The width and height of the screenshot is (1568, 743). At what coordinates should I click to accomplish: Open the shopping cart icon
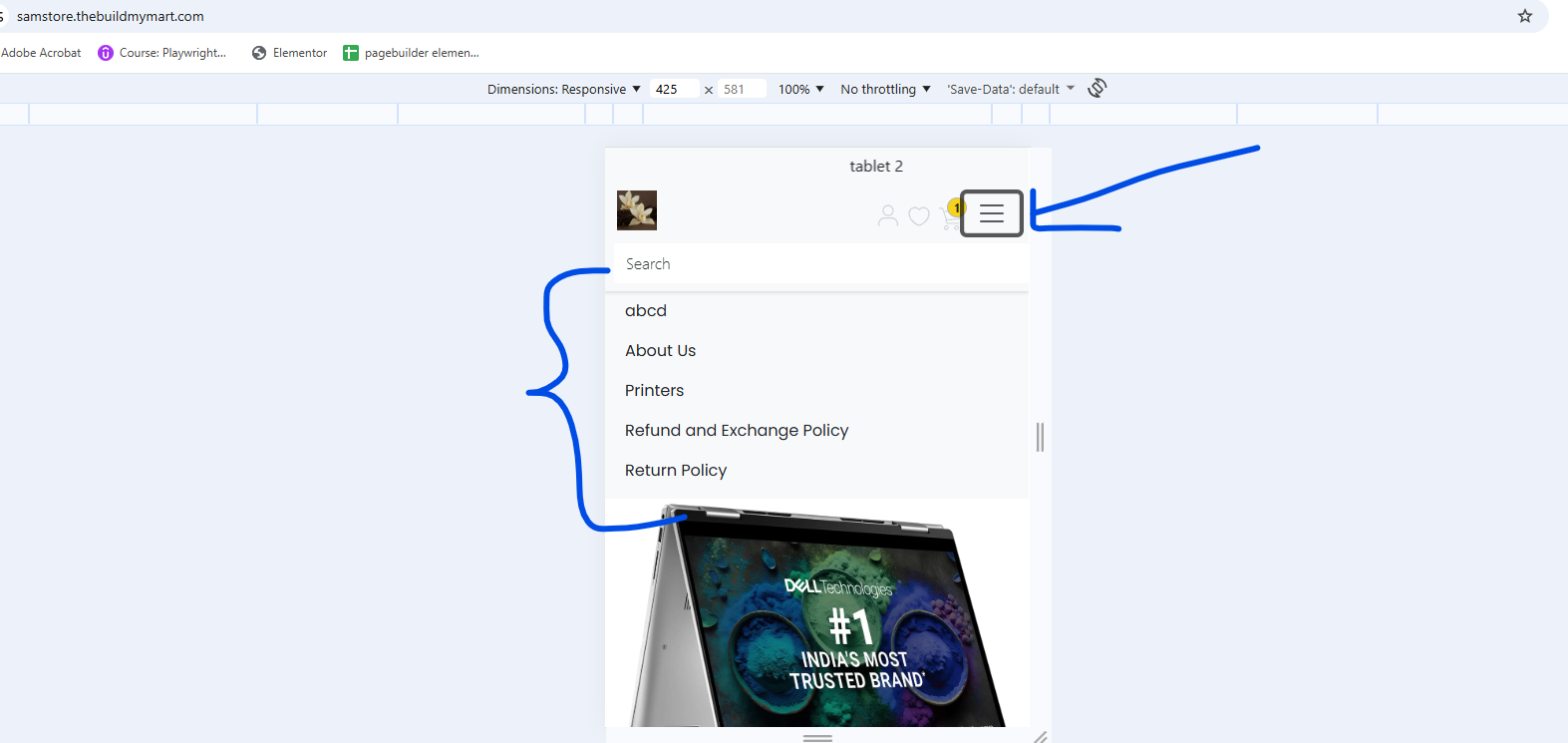[950, 215]
